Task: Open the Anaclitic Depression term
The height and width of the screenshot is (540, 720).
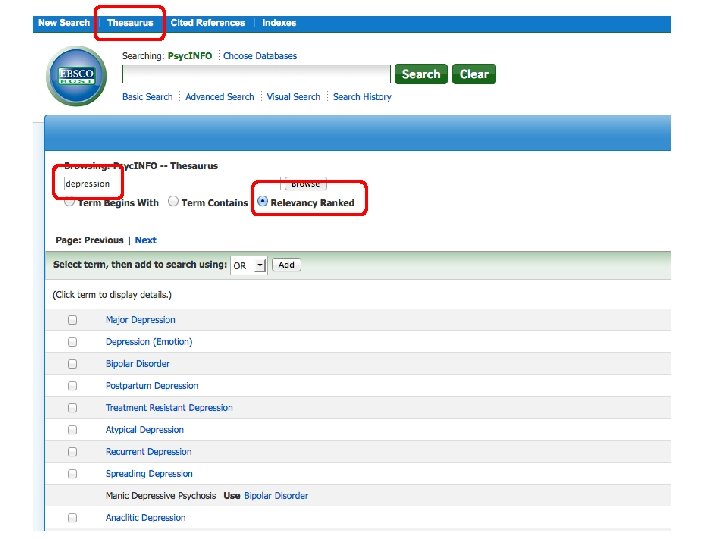Action: click(145, 518)
